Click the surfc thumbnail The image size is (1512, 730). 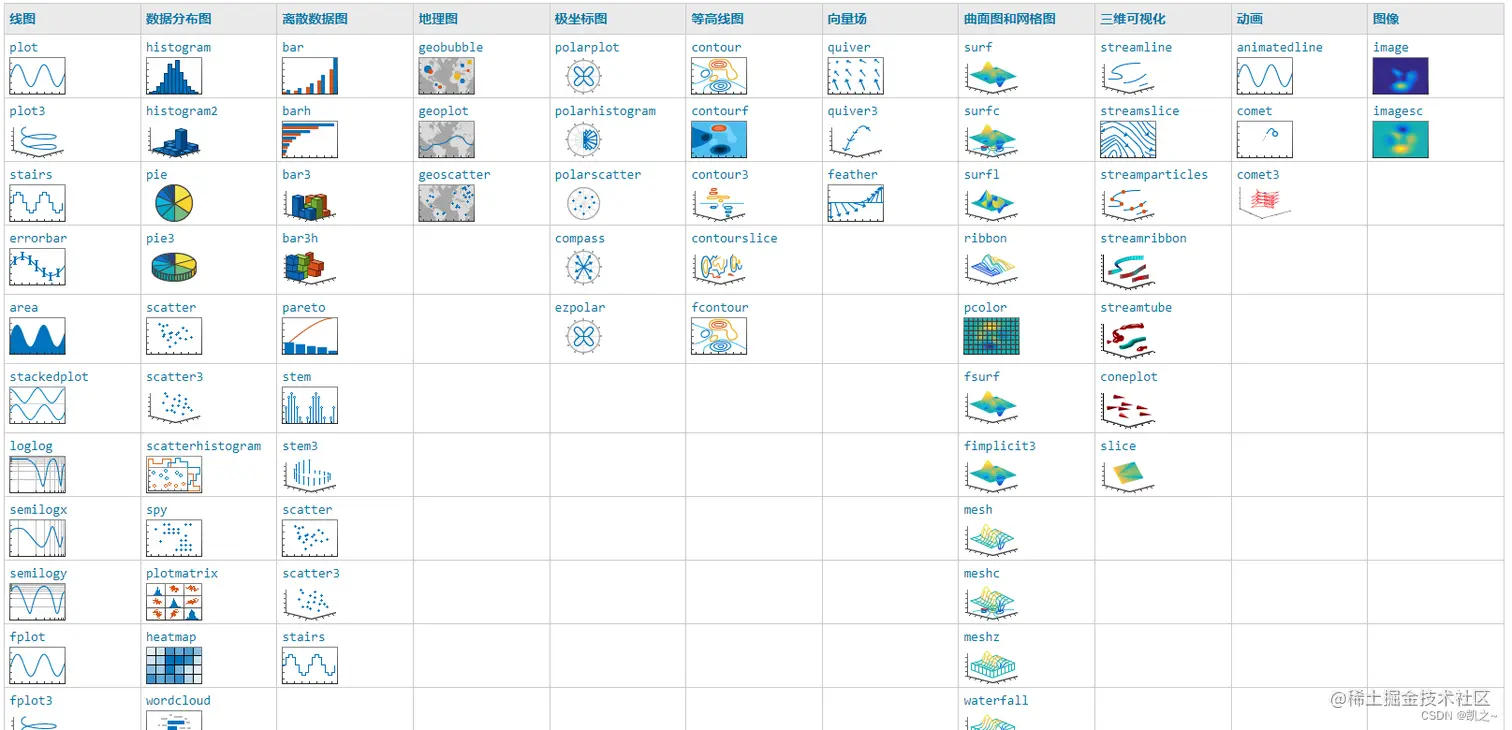(992, 140)
